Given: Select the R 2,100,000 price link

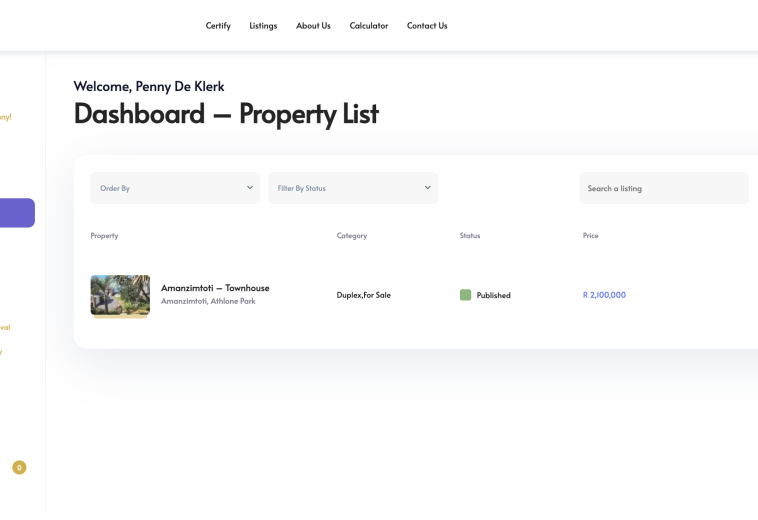Looking at the screenshot, I should 604,295.
